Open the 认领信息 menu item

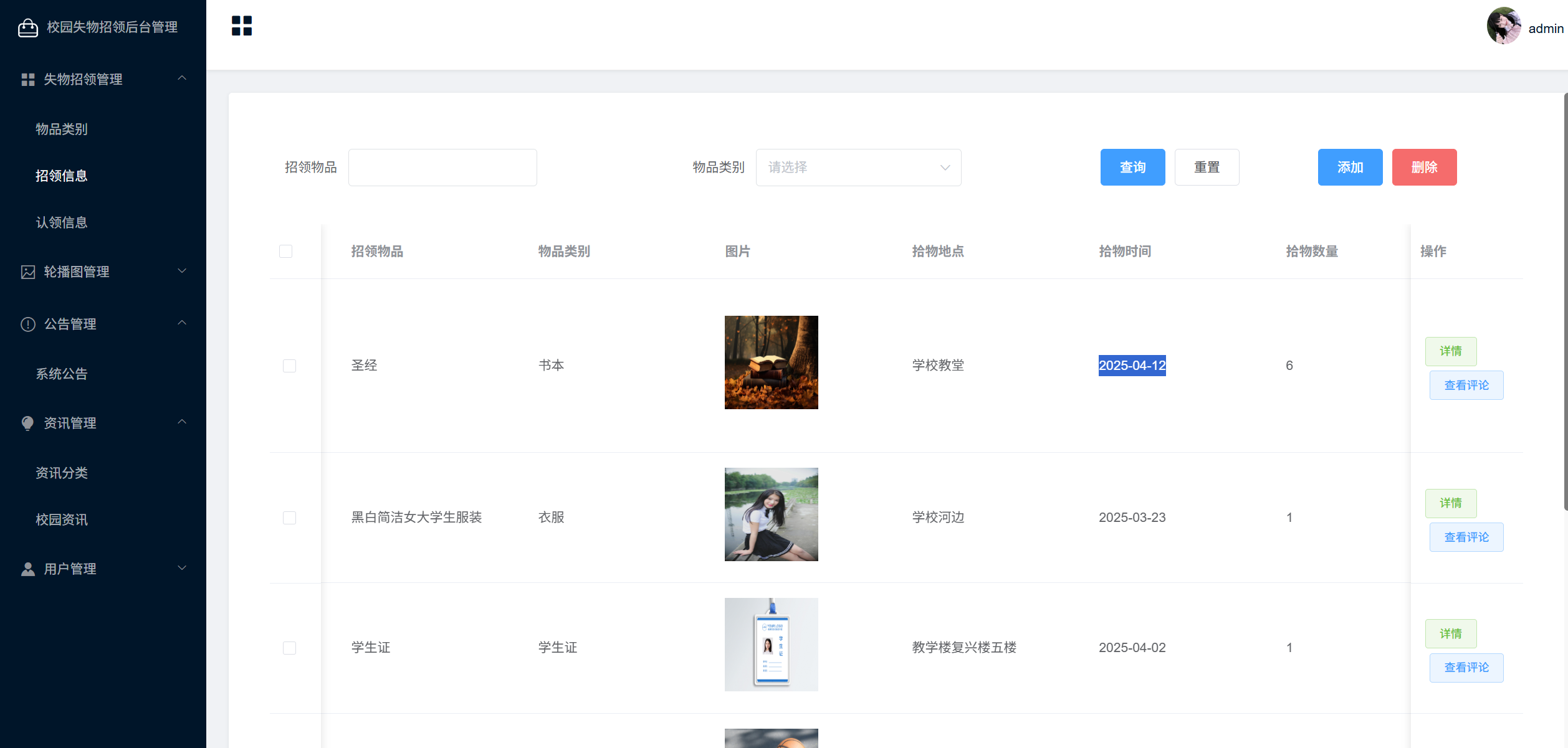pos(62,222)
